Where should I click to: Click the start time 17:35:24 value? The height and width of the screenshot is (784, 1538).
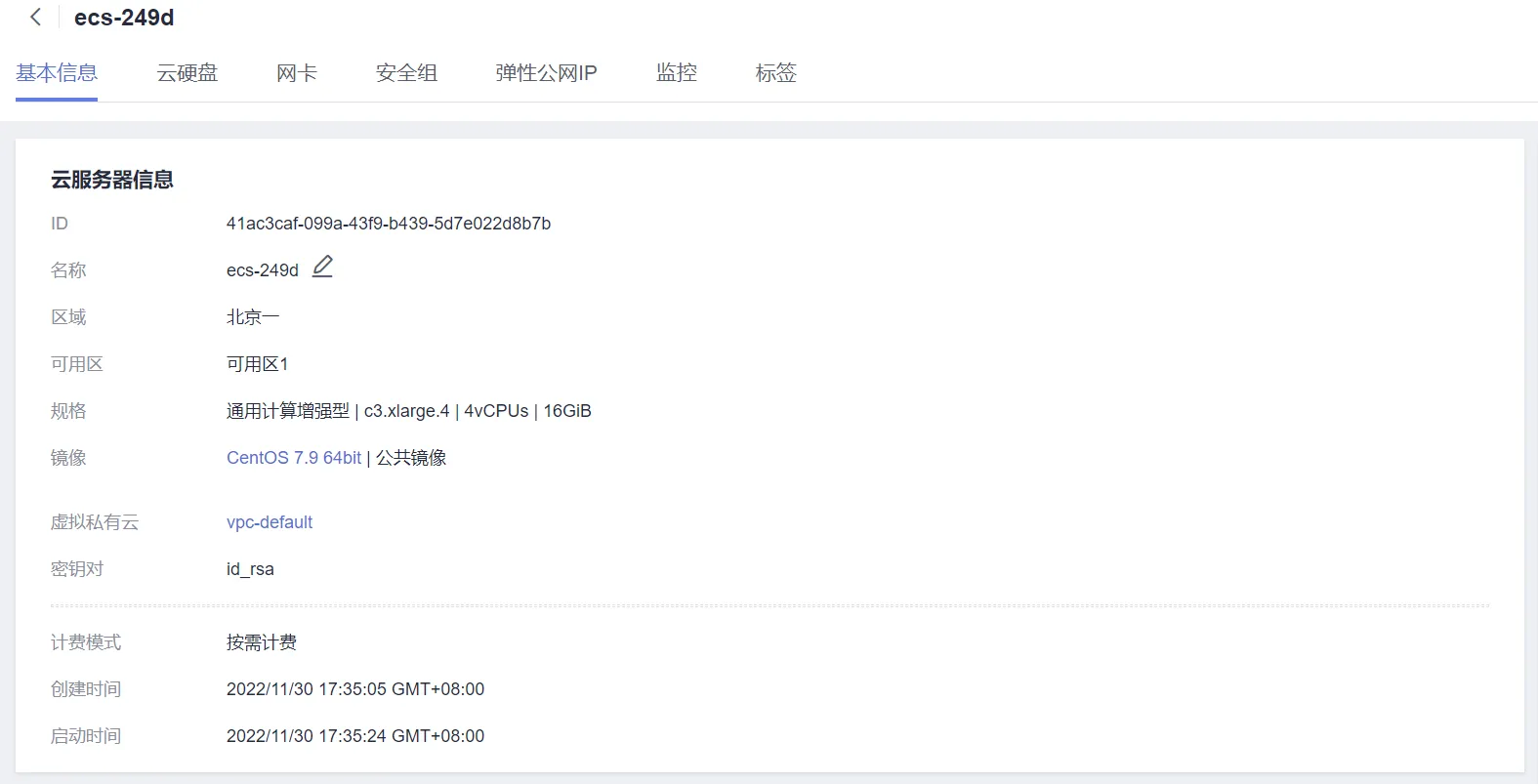coord(354,736)
